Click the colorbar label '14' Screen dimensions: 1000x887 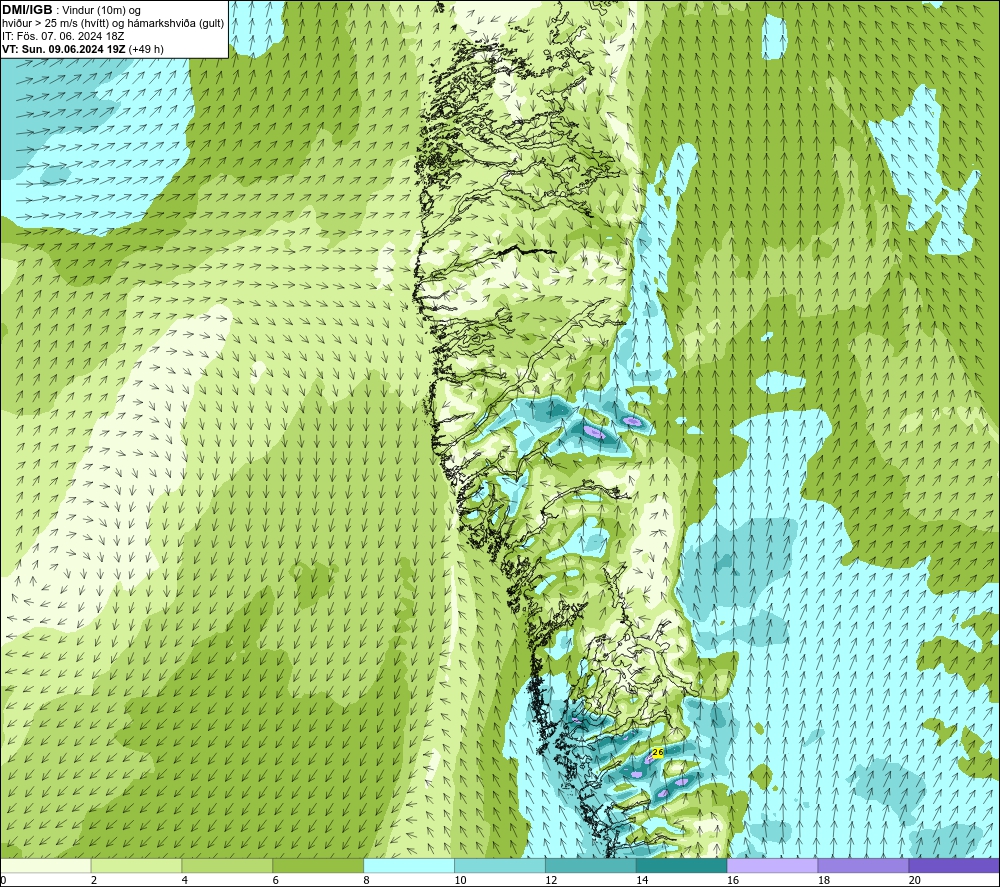point(642,881)
